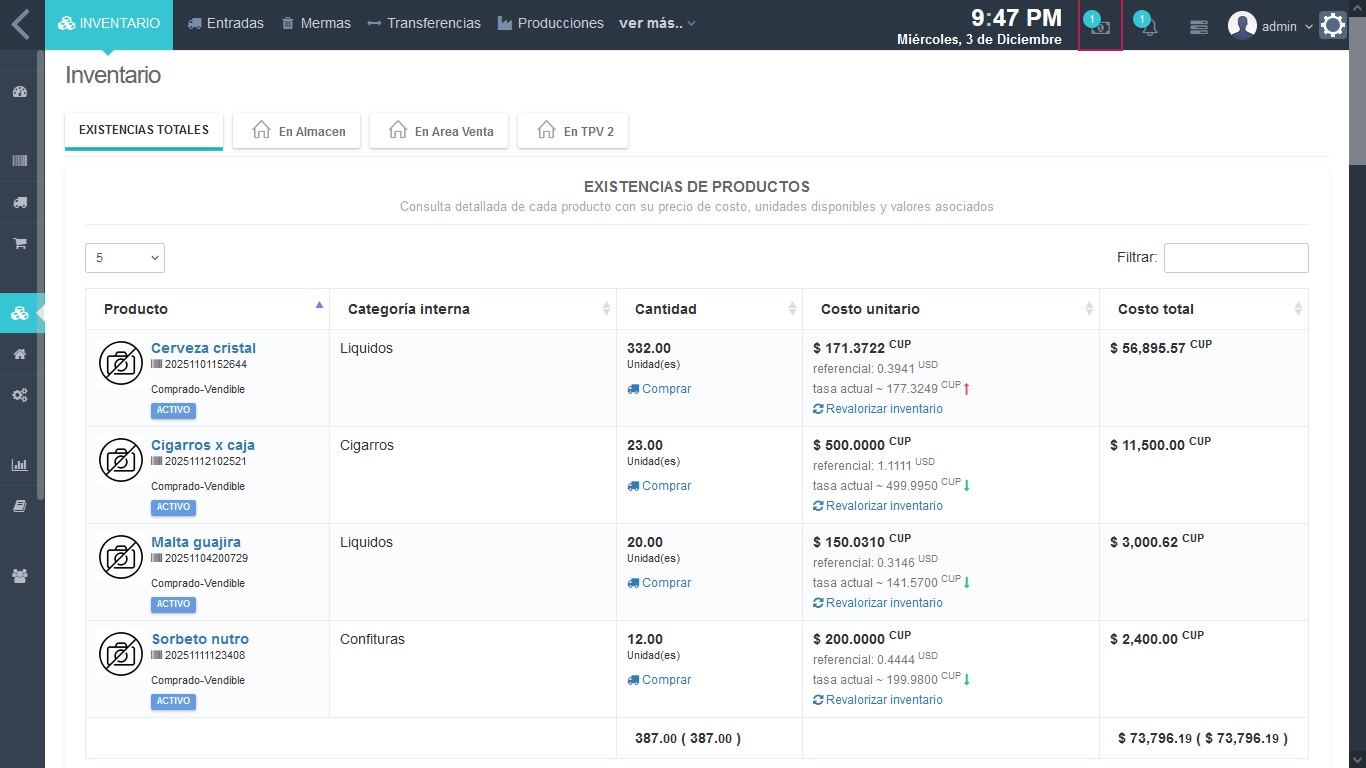Click Comprar link for Malta guajira
Screen dimensions: 1366x768
[x=666, y=583]
